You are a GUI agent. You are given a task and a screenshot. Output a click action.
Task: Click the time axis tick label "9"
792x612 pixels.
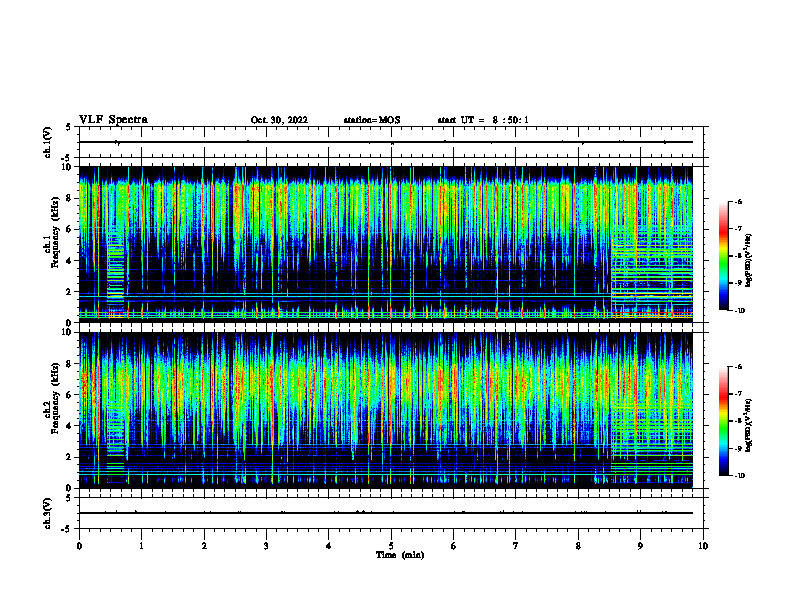(x=640, y=546)
